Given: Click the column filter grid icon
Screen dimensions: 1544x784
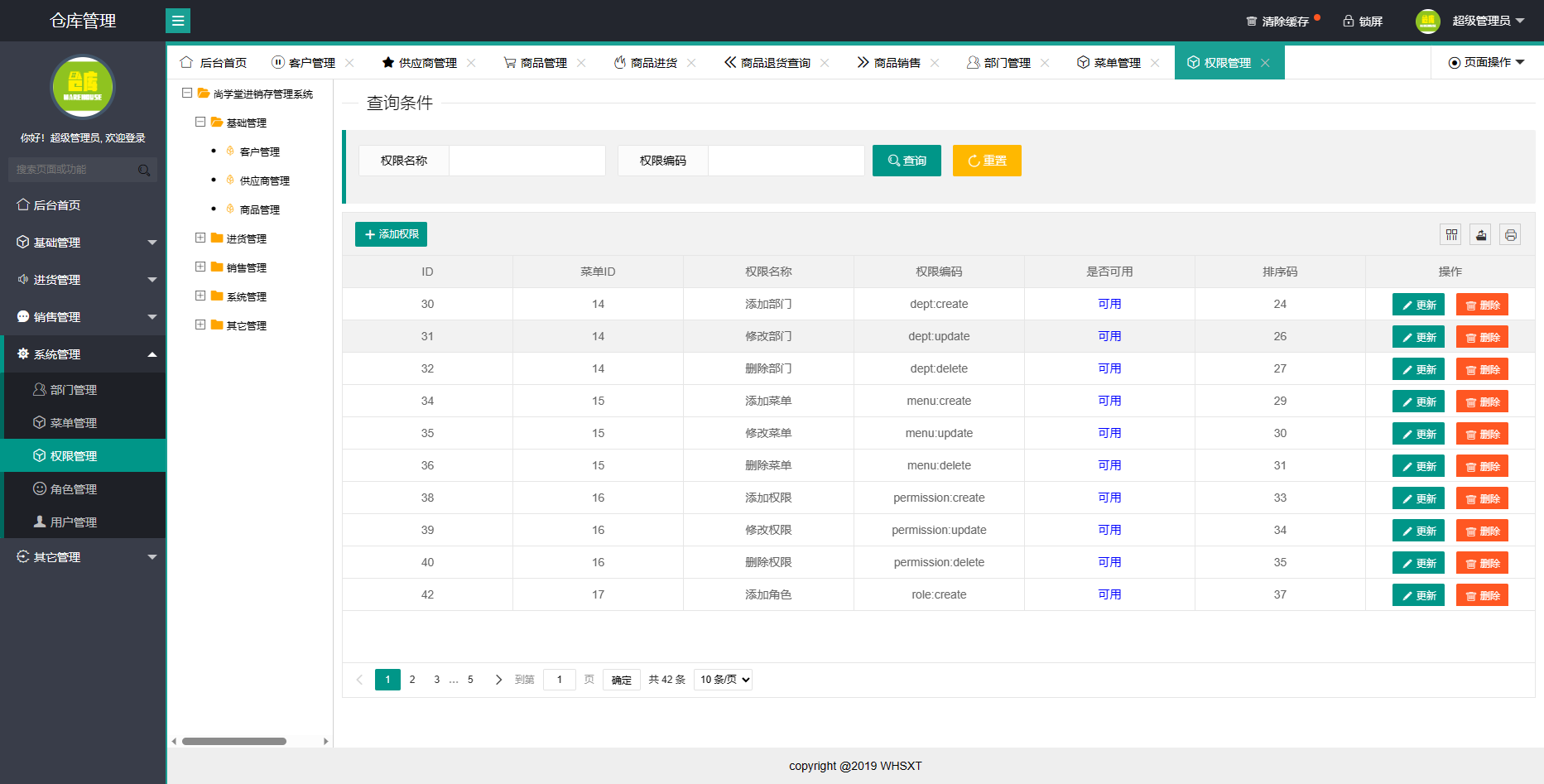Looking at the screenshot, I should (x=1451, y=235).
